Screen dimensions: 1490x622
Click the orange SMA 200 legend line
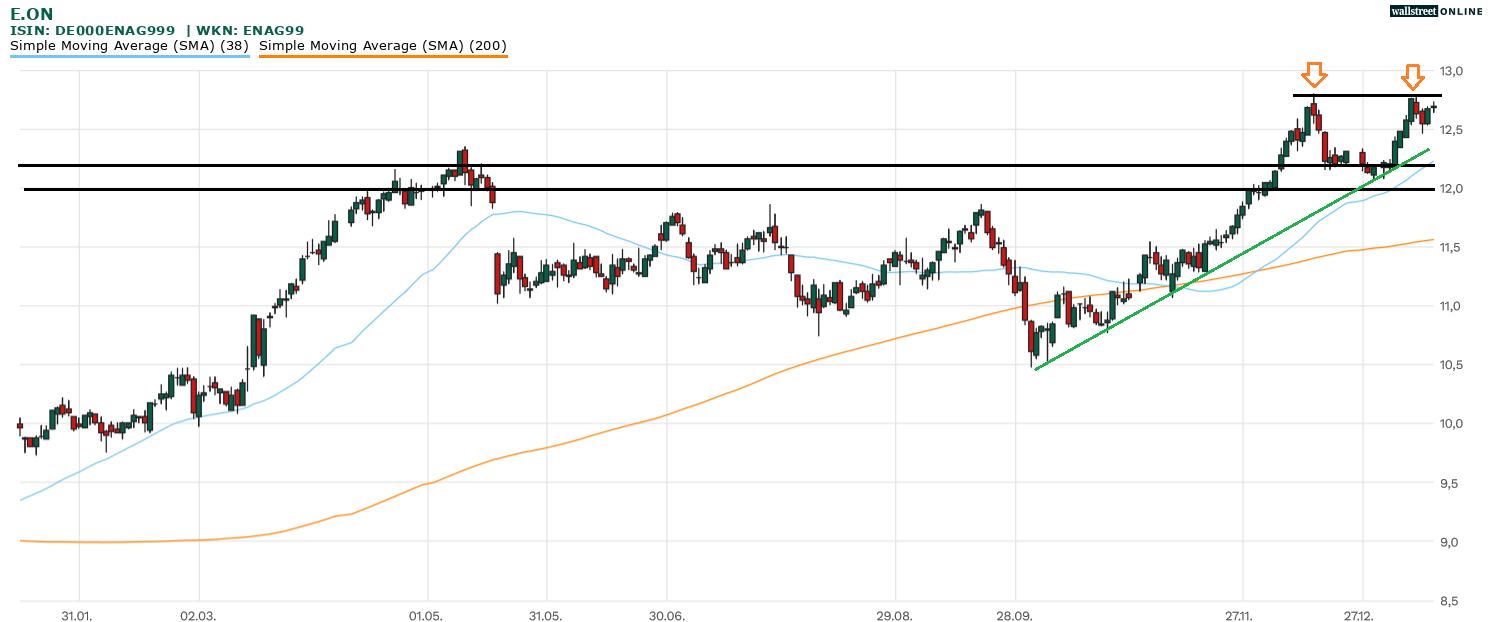coord(383,57)
